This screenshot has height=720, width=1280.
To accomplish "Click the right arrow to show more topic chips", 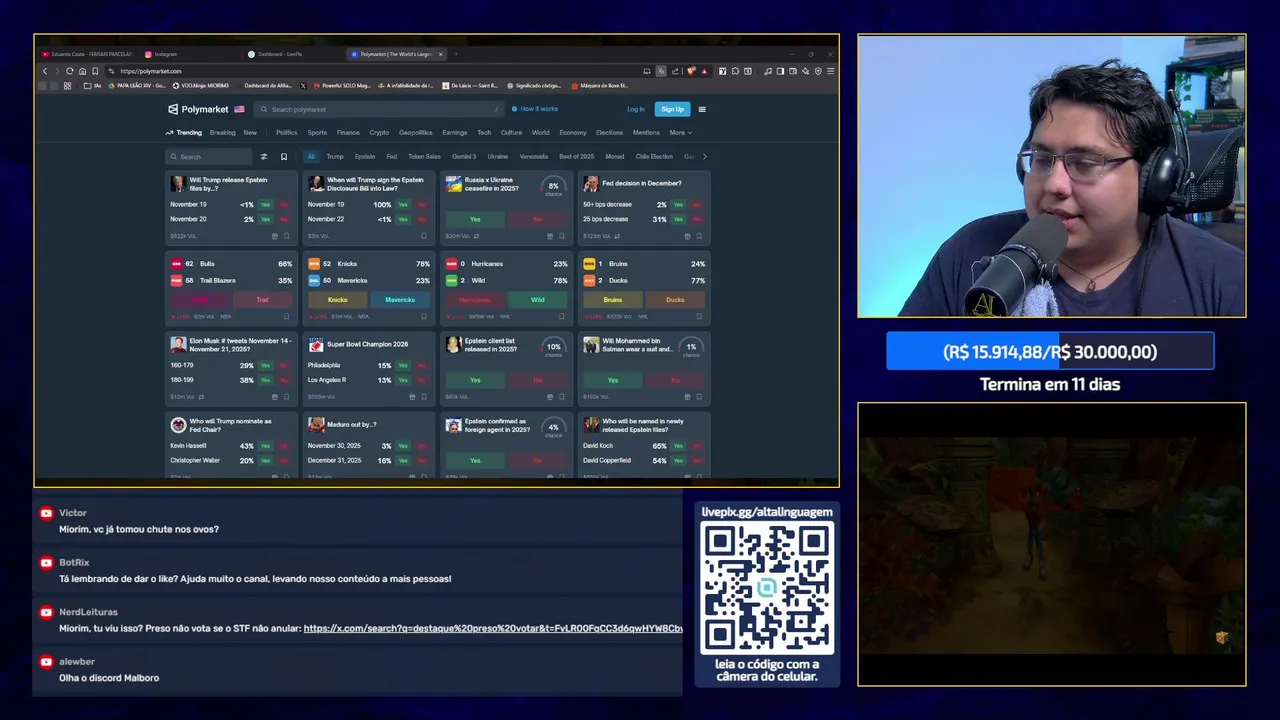I will click(704, 156).
